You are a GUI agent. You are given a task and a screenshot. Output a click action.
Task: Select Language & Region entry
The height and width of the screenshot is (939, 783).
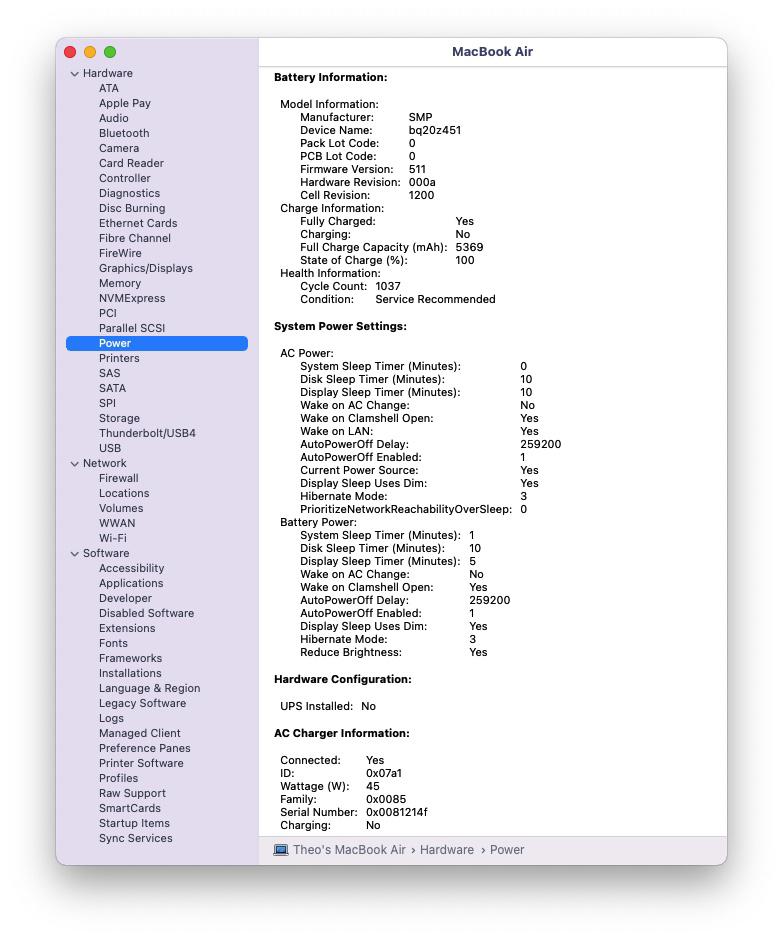pyautogui.click(x=149, y=689)
